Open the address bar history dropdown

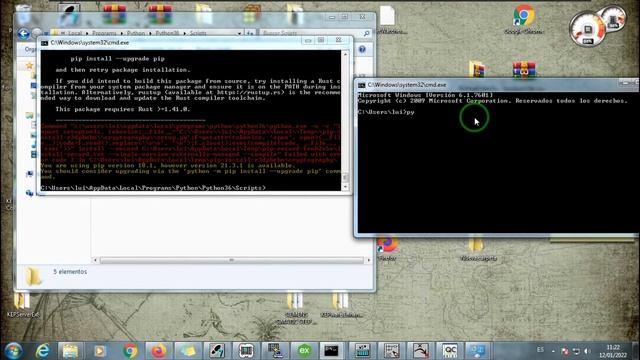240,33
